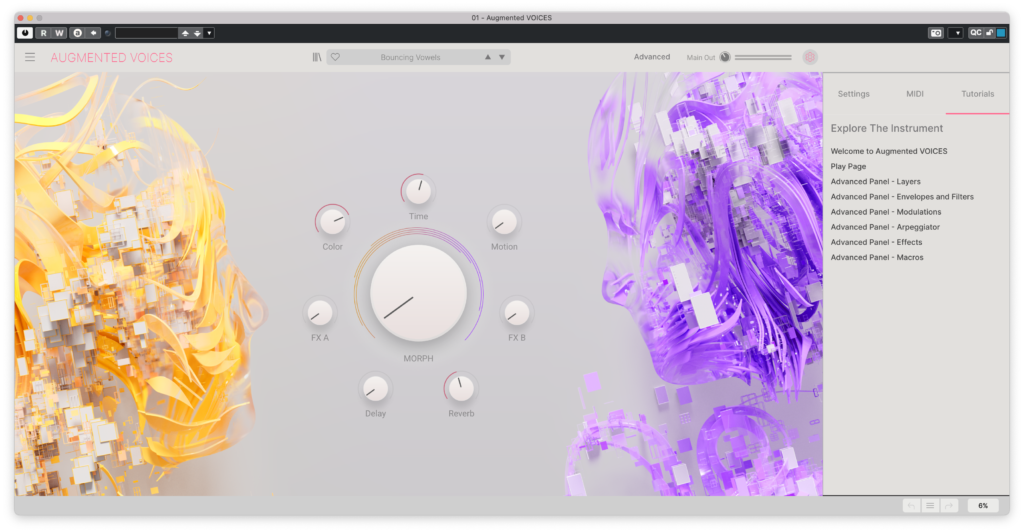Screen dimensions: 1024x532
Task: Switch to the MIDI tab
Action: 915,94
